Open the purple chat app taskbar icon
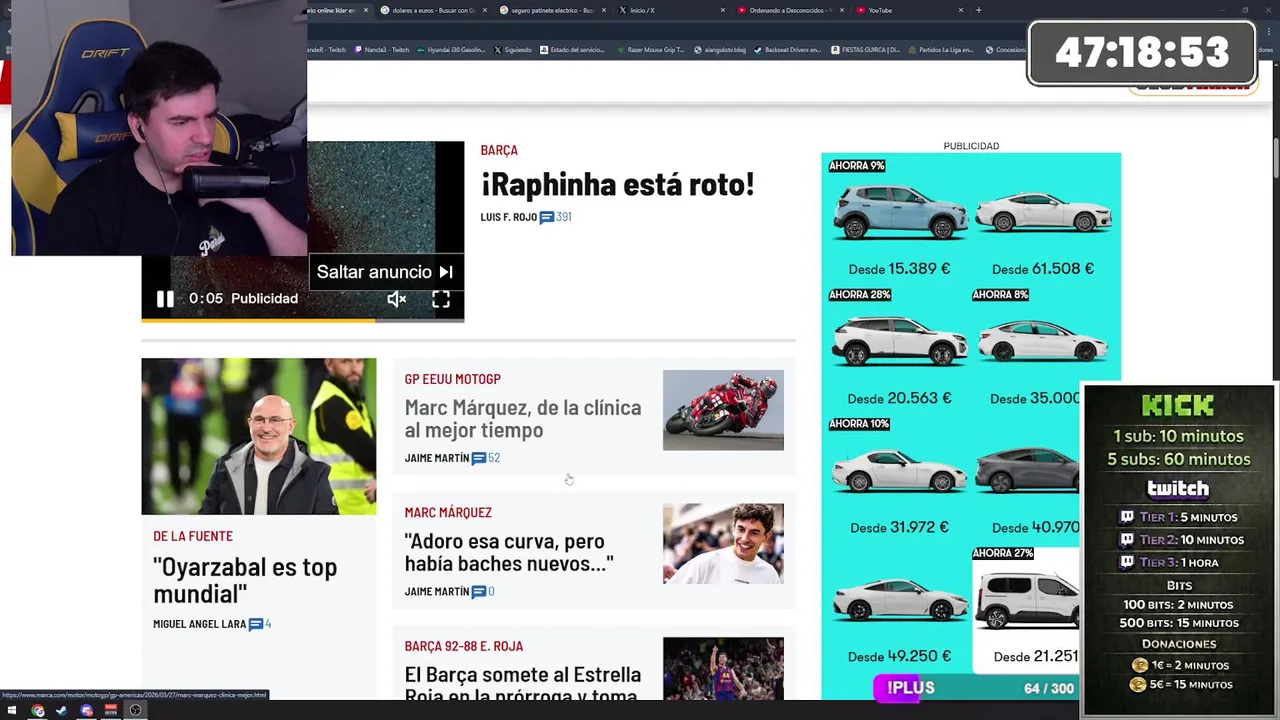Screen dimensions: 1280x720 pyautogui.click(x=87, y=711)
